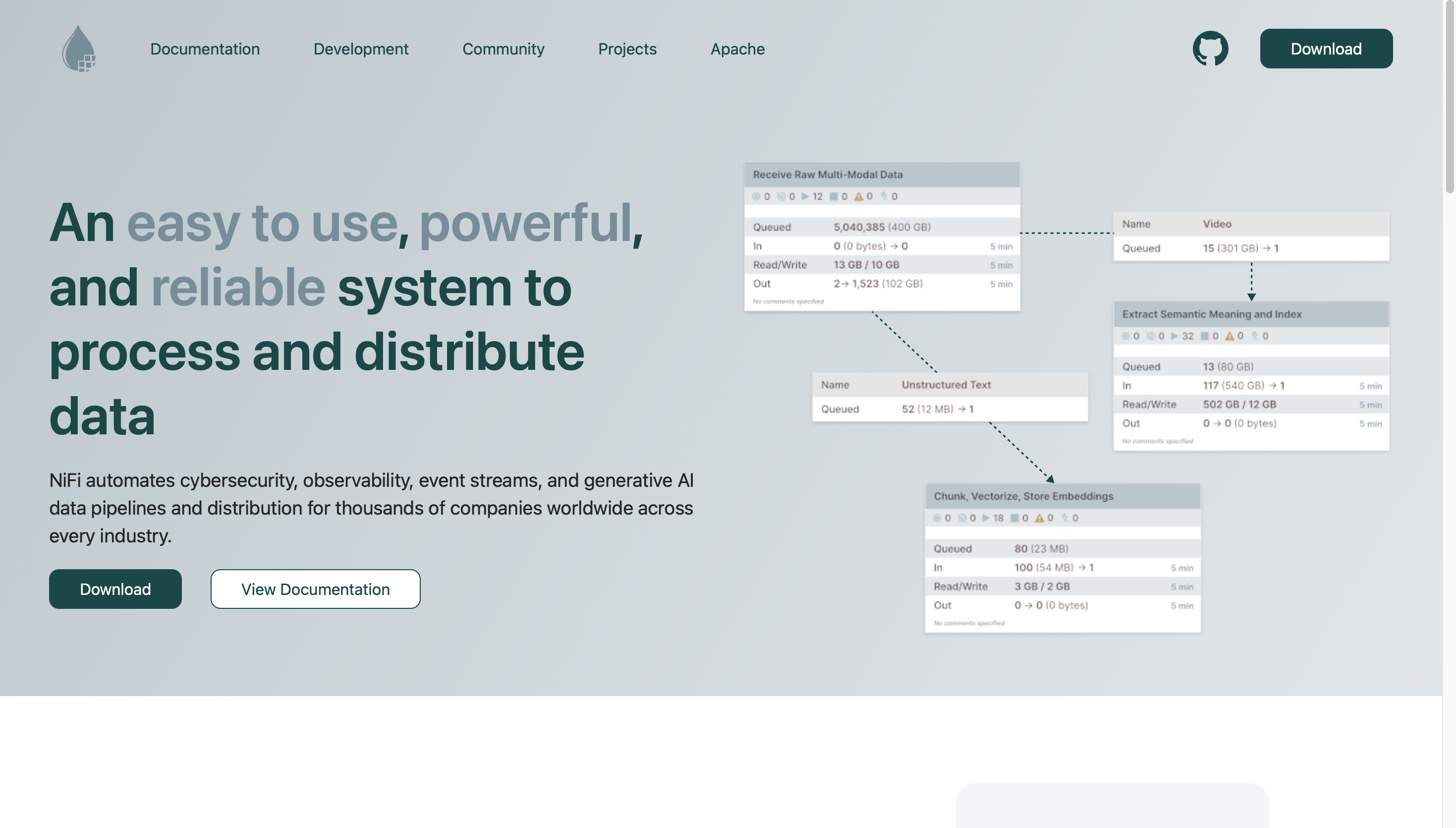Viewport: 1456px width, 828px height.
Task: Click the NiFi water drop logo
Action: tap(78, 49)
